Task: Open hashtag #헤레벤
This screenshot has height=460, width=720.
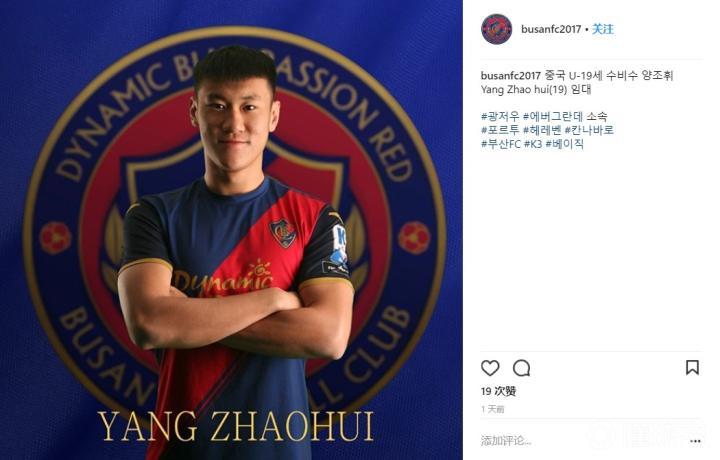Action: tap(542, 130)
